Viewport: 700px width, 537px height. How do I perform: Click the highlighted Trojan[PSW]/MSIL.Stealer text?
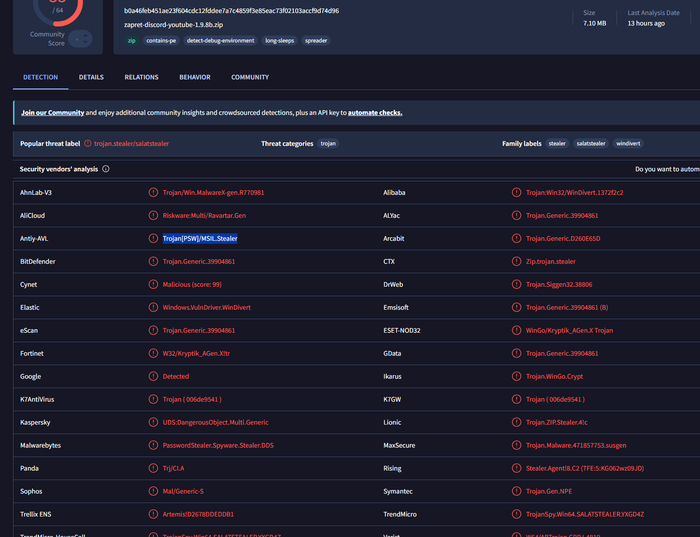tap(200, 238)
